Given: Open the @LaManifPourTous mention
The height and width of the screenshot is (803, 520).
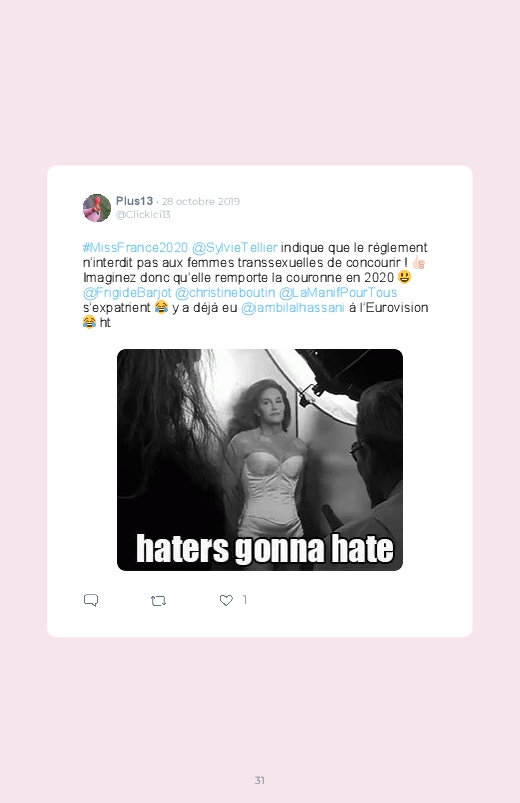Looking at the screenshot, I should 338,292.
